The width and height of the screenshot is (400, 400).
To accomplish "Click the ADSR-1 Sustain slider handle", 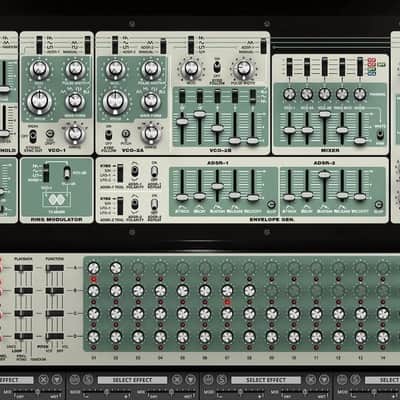I will click(217, 186).
